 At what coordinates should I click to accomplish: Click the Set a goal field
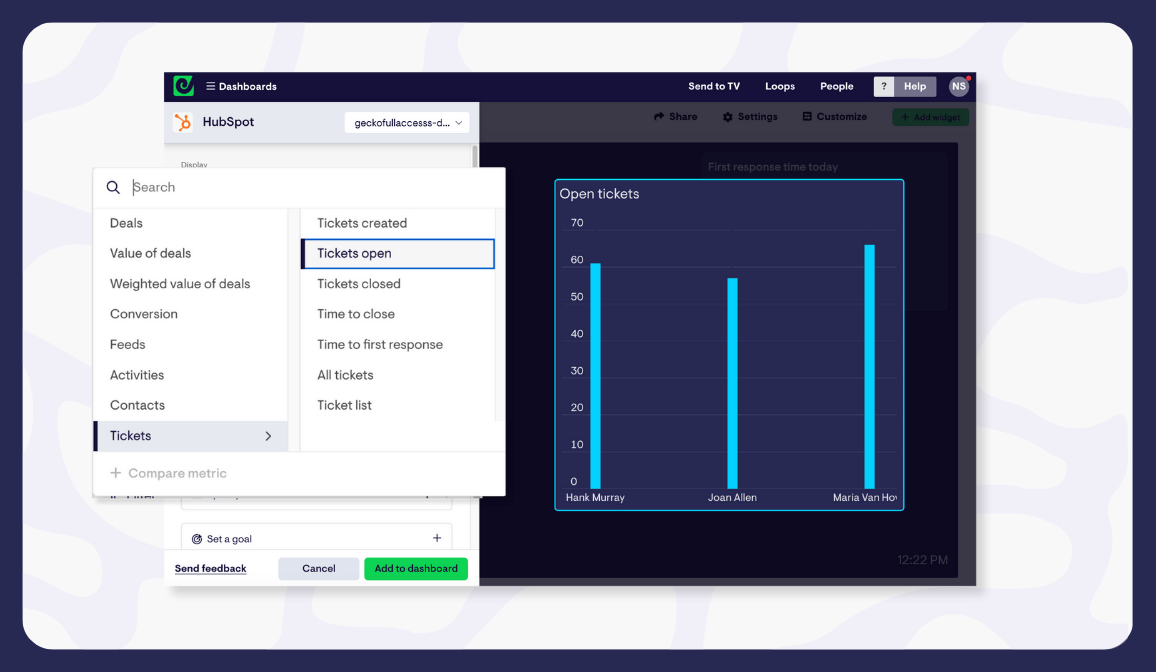coord(316,538)
